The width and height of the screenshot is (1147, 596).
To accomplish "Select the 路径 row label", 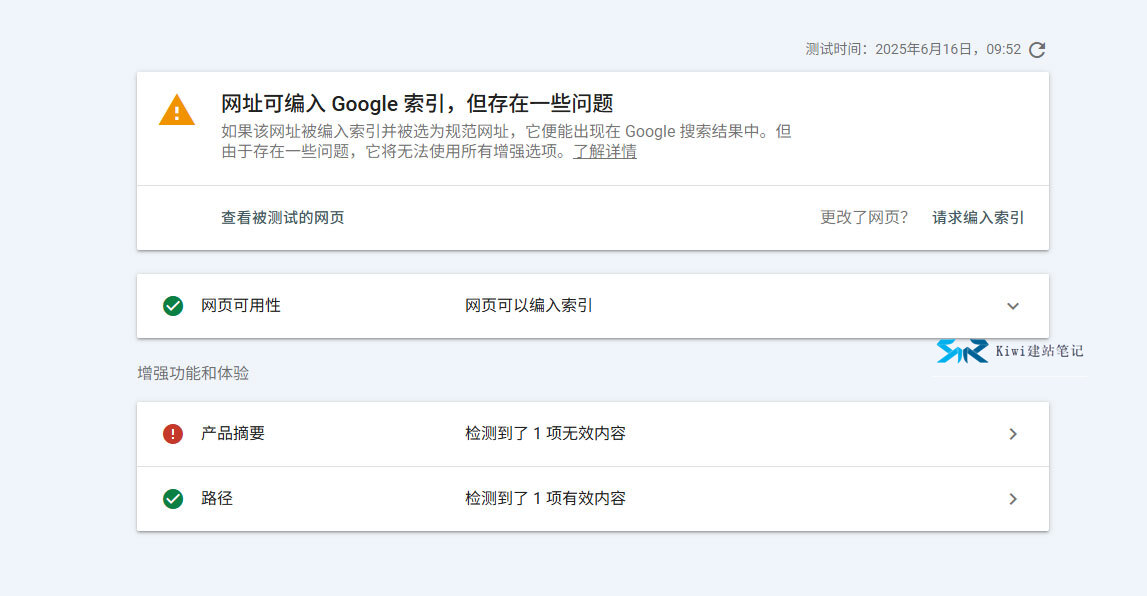I will click(x=217, y=498).
